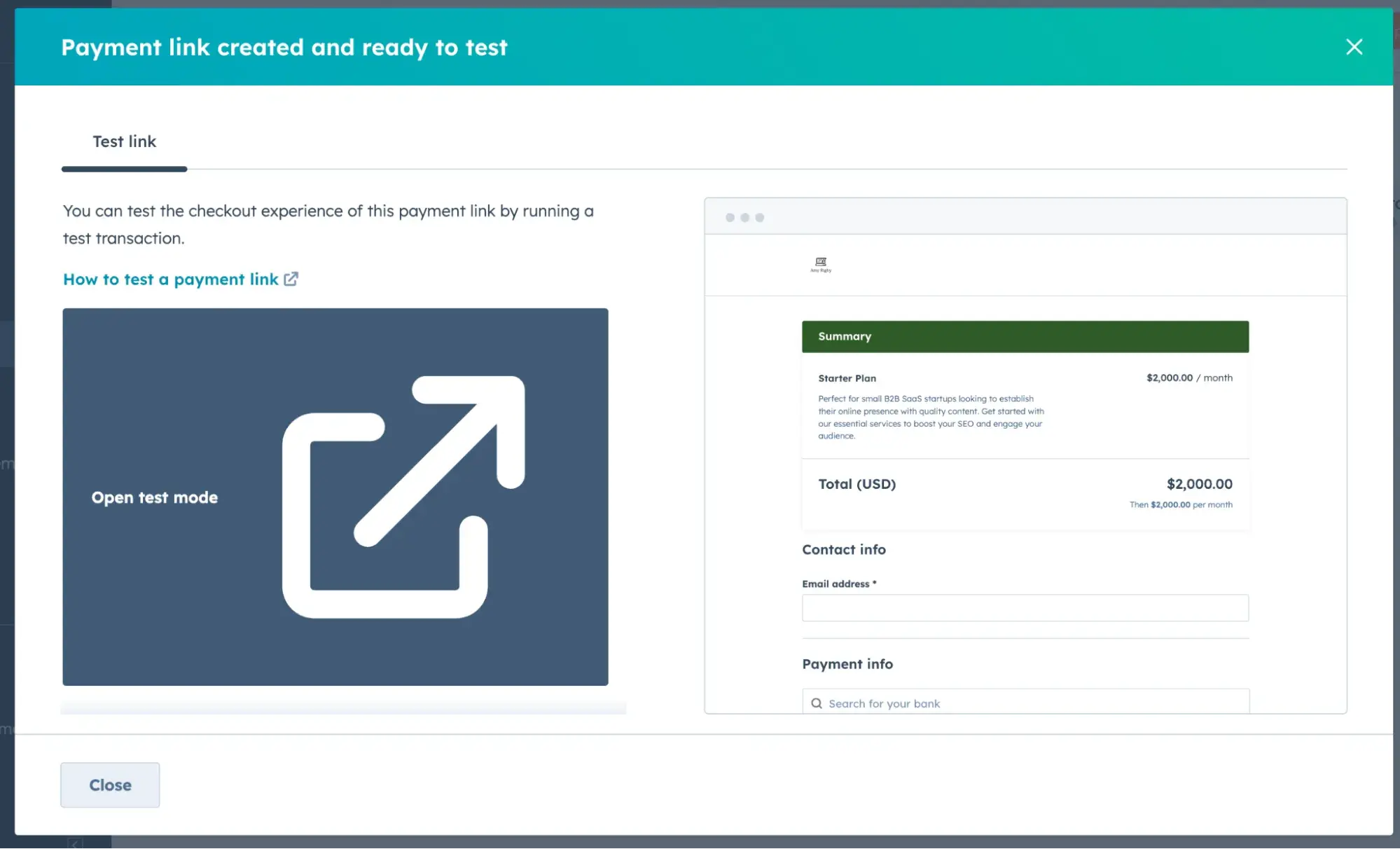1400x849 pixels.
Task: Click browser window dots in preview
Action: coord(744,218)
